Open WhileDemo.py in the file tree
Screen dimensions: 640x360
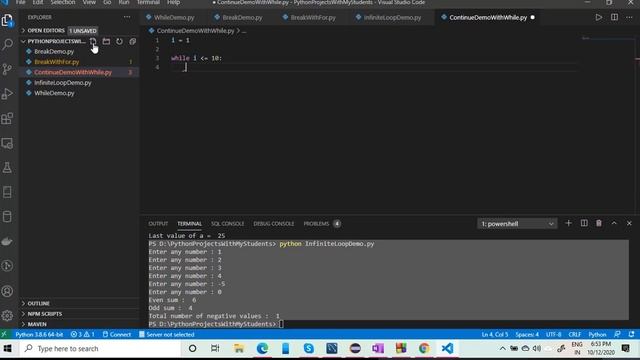pos(80,93)
